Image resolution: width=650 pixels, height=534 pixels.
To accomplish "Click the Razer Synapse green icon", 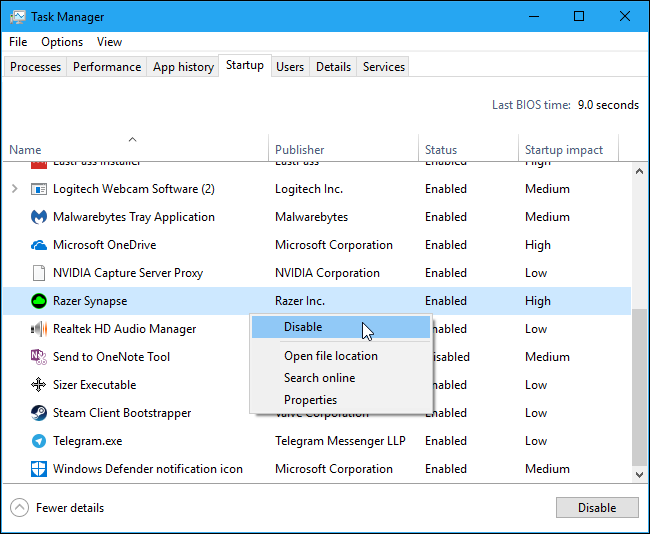I will pos(39,301).
